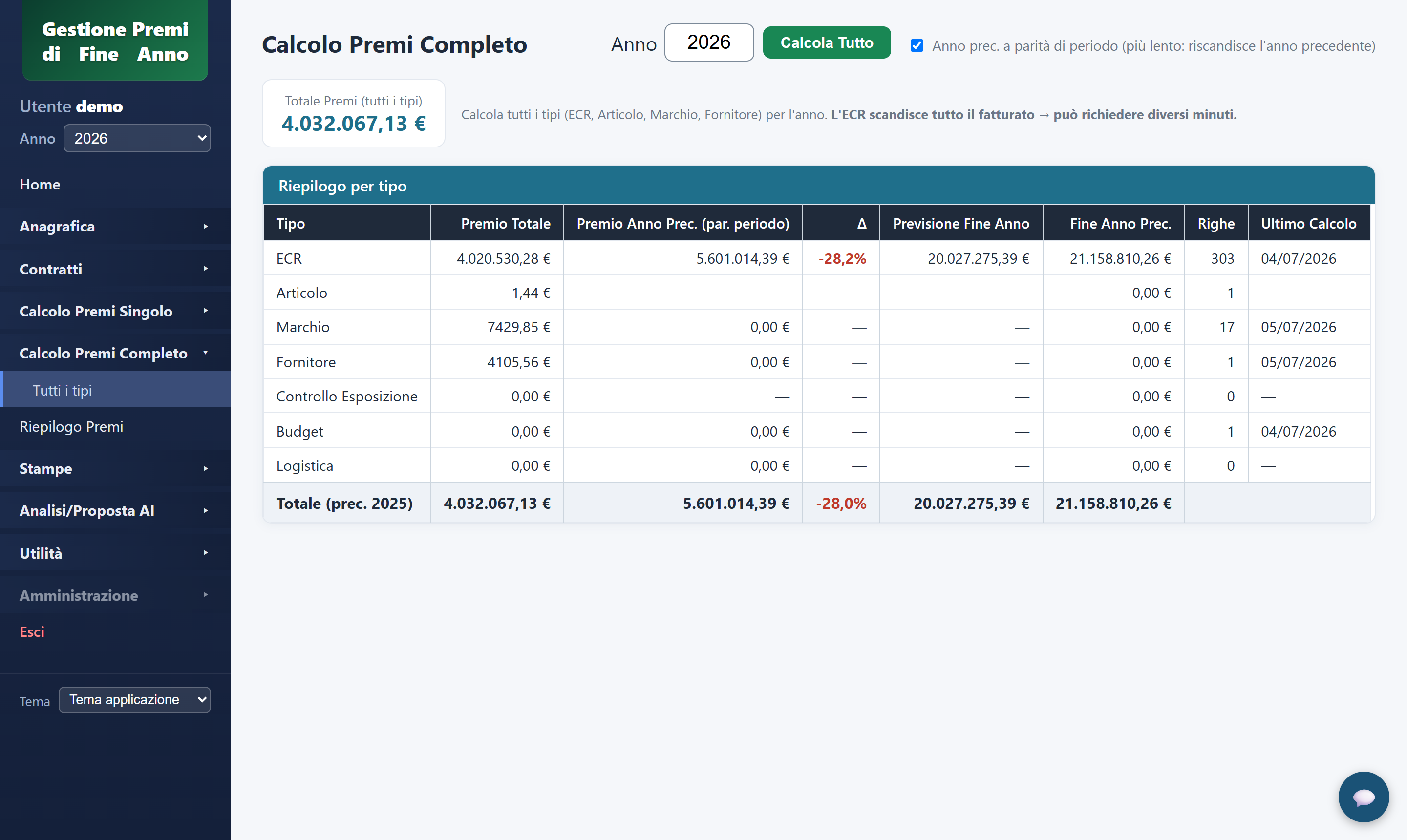Open the sidebar Anno 2026 dropdown
Image resolution: width=1407 pixels, height=840 pixels.
click(x=137, y=138)
